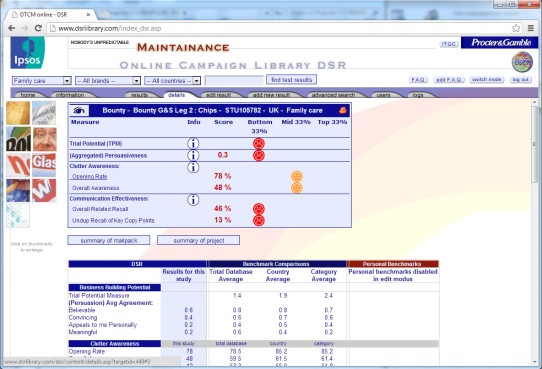This screenshot has height=369, width=542.
Task: Click the round globe logo under P&G
Action: tap(522, 62)
